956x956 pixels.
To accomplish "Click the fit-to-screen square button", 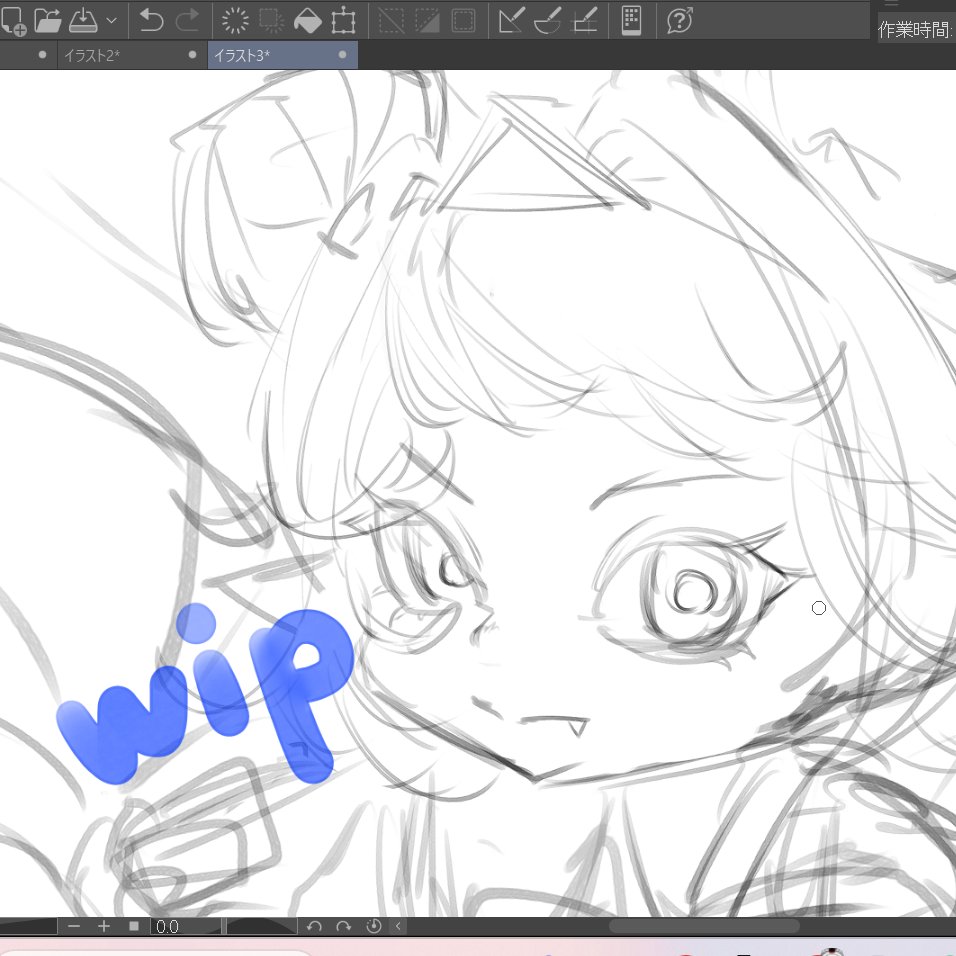I will (135, 926).
